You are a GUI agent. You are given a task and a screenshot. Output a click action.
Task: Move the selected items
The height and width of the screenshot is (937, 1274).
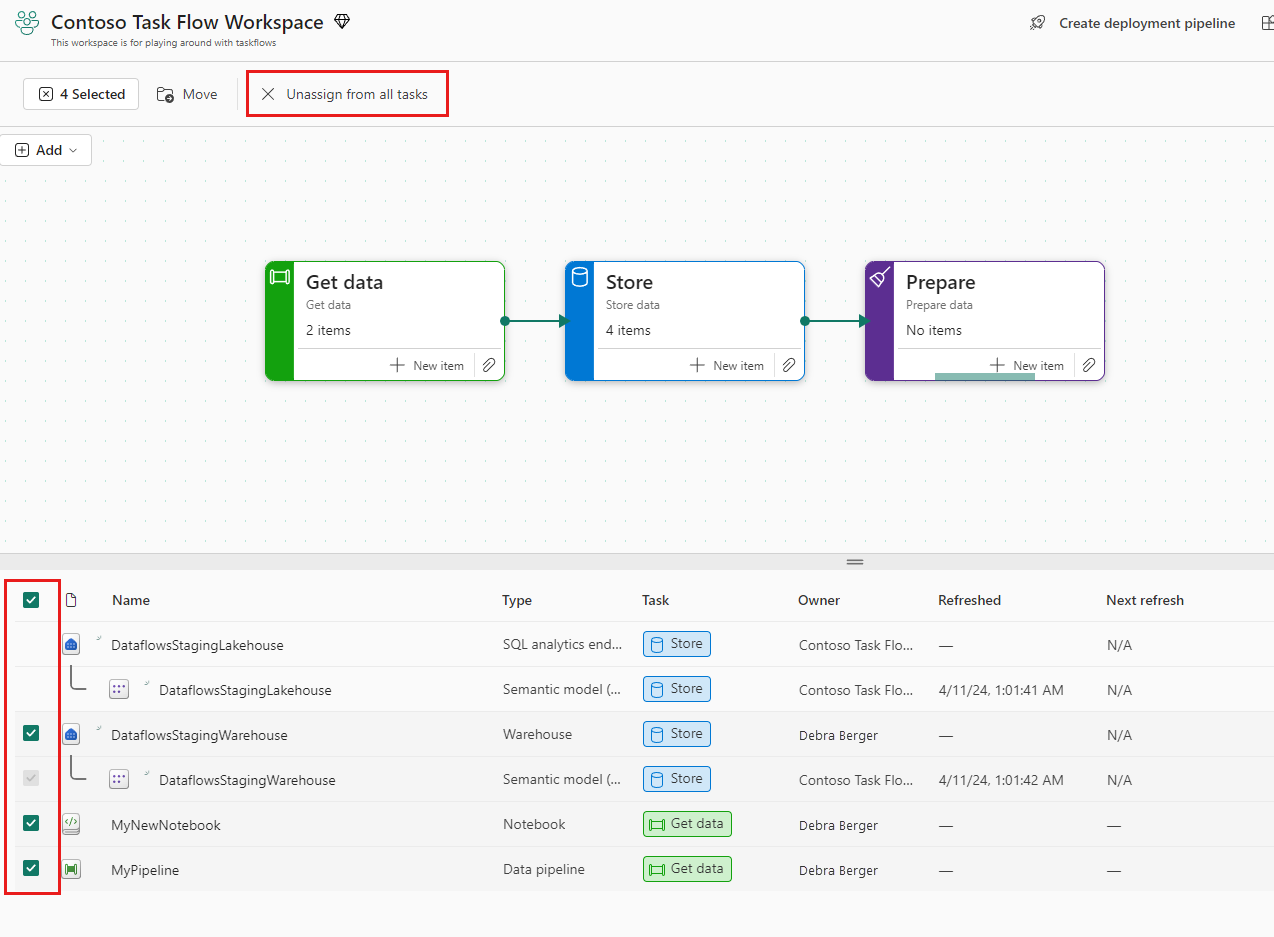click(187, 94)
